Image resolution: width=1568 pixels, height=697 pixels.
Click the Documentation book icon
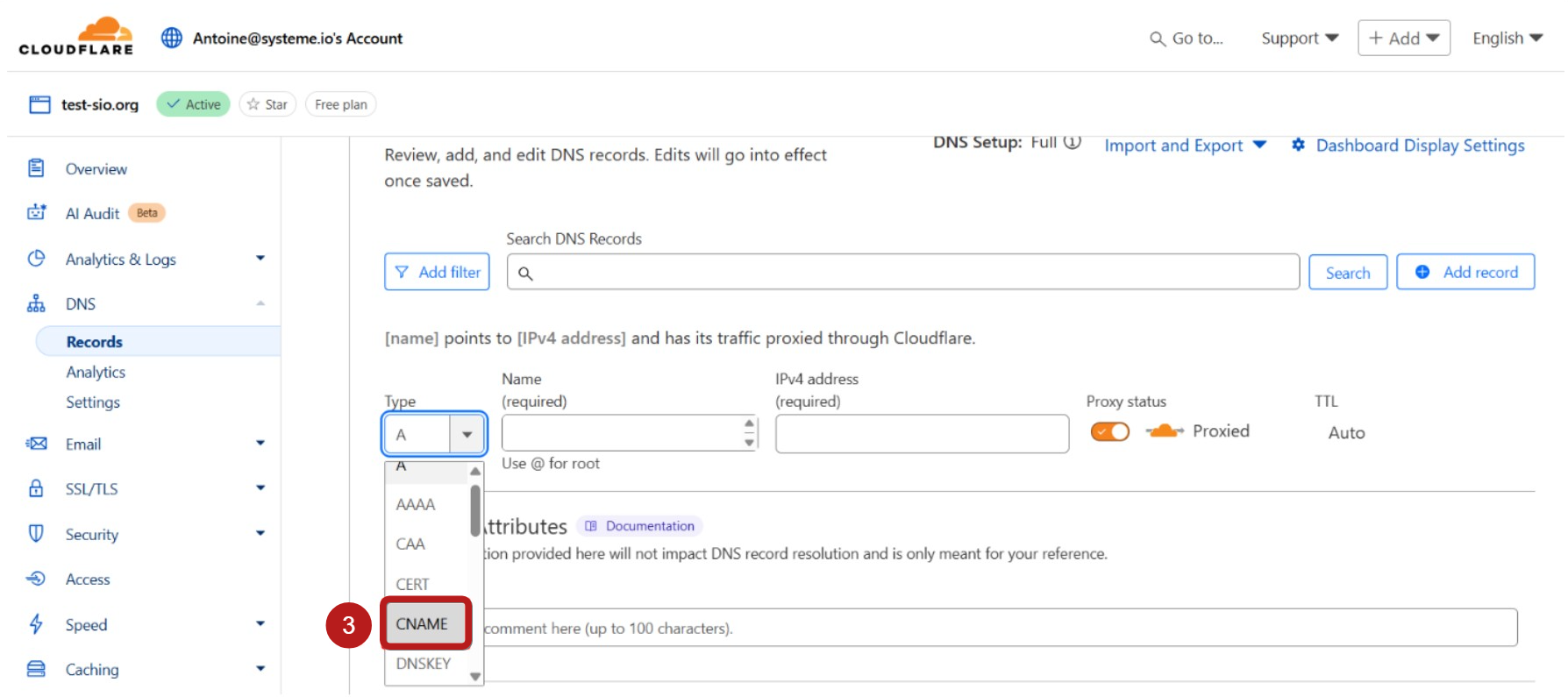point(591,526)
